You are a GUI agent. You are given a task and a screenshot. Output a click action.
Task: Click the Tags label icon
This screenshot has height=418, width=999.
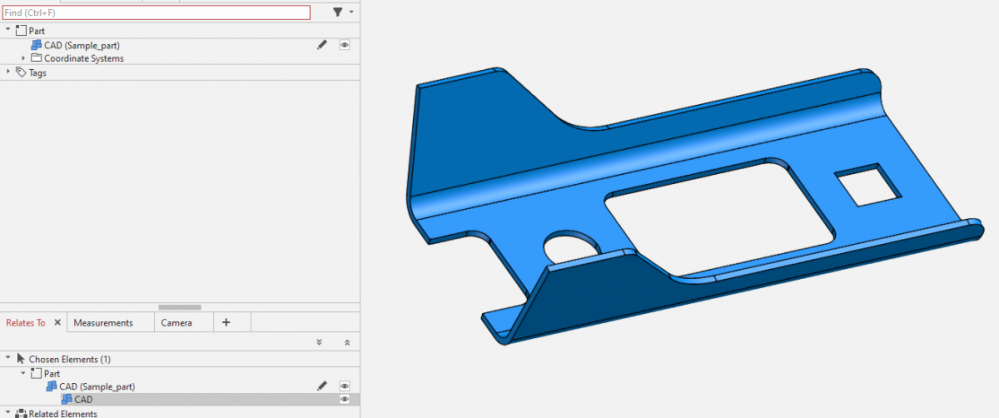click(21, 72)
